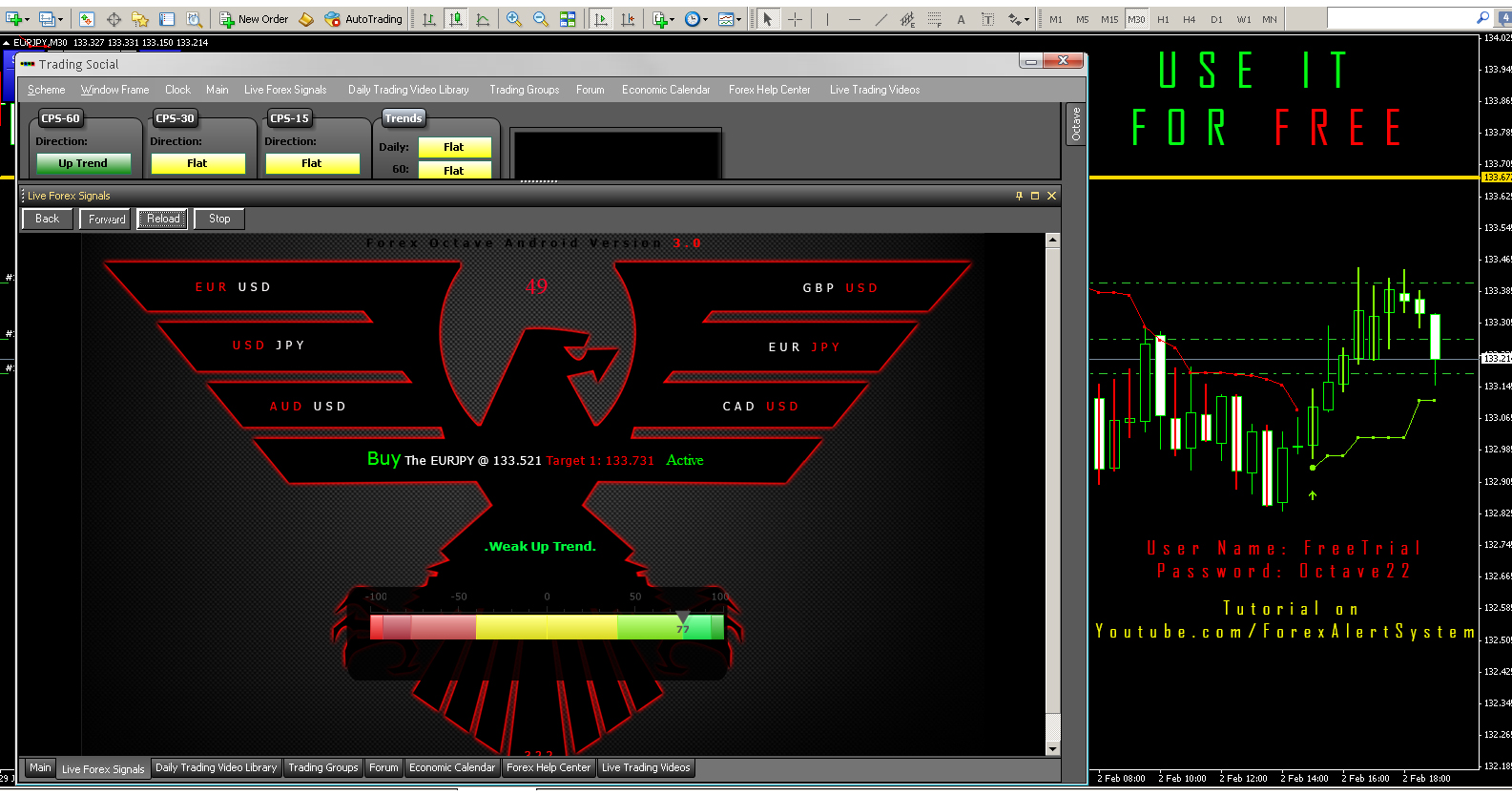Toggle the Terminal window icon
Image resolution: width=1512 pixels, height=796 pixels.
167,19
